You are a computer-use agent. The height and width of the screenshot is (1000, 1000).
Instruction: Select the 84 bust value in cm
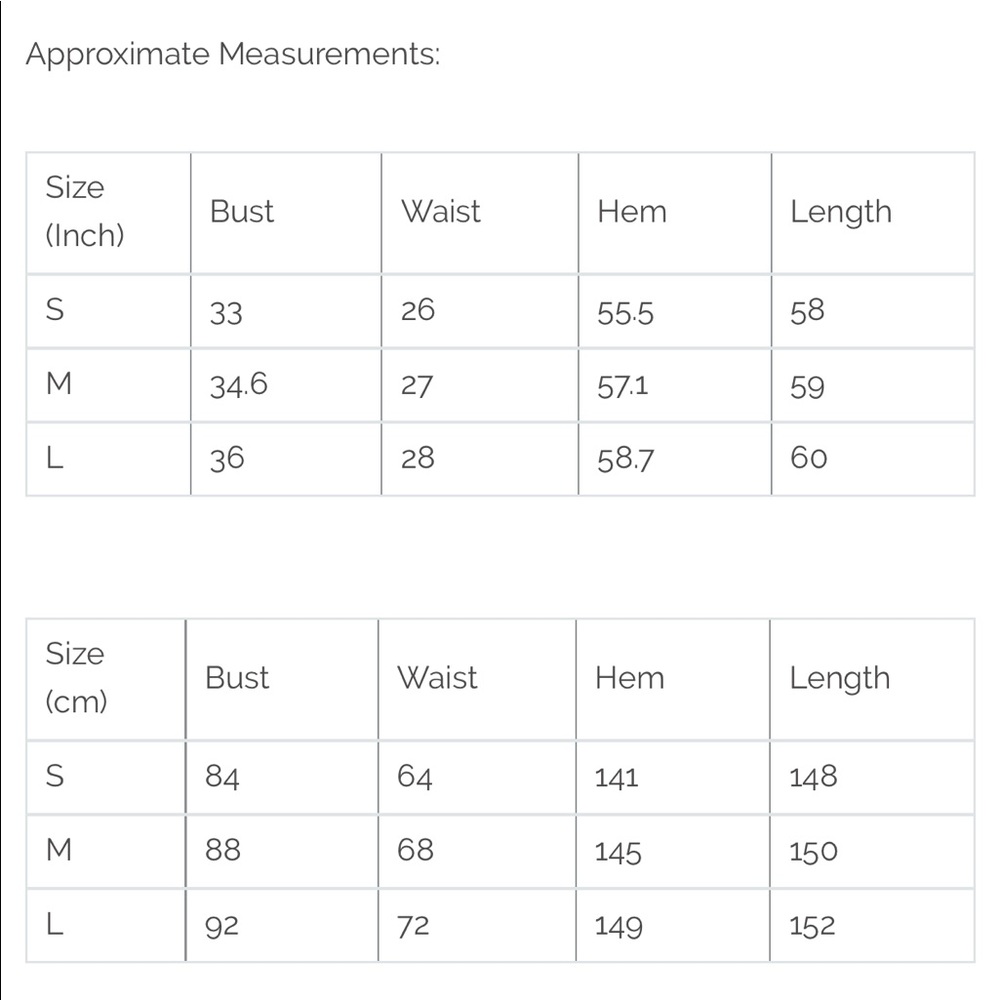click(222, 777)
